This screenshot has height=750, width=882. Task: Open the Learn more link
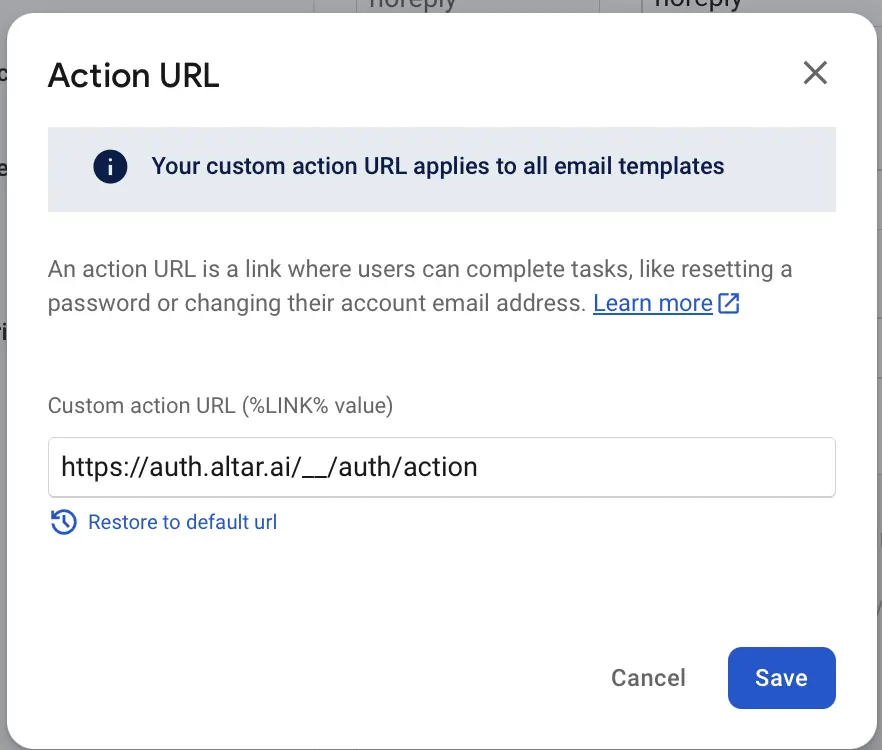coord(652,303)
